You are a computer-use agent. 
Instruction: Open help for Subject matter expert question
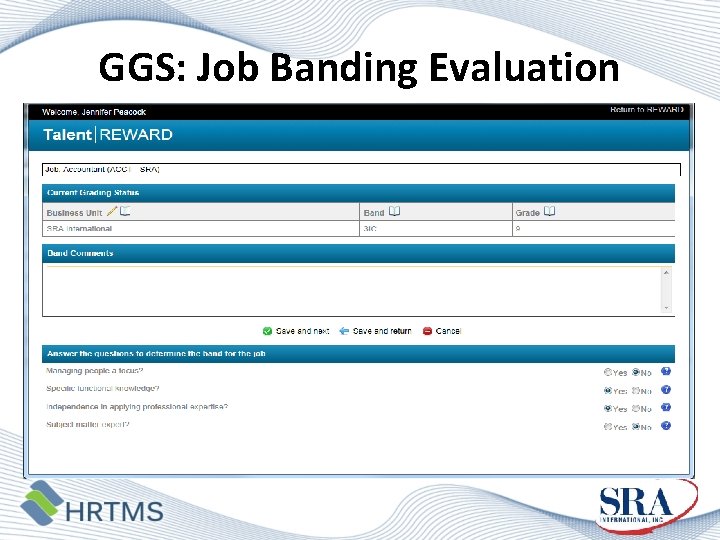(x=666, y=426)
